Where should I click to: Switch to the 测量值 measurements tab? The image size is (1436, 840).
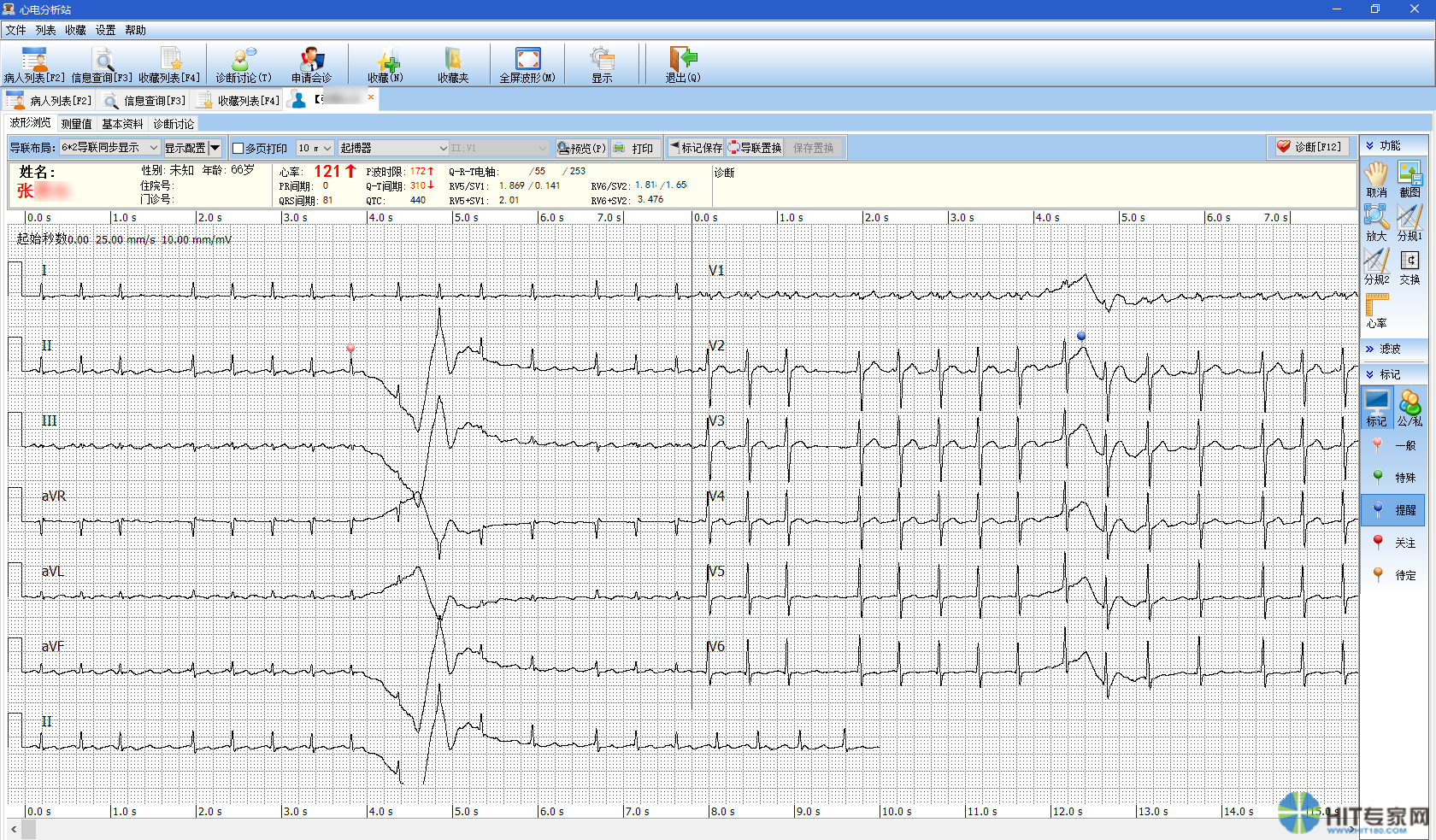pos(76,124)
